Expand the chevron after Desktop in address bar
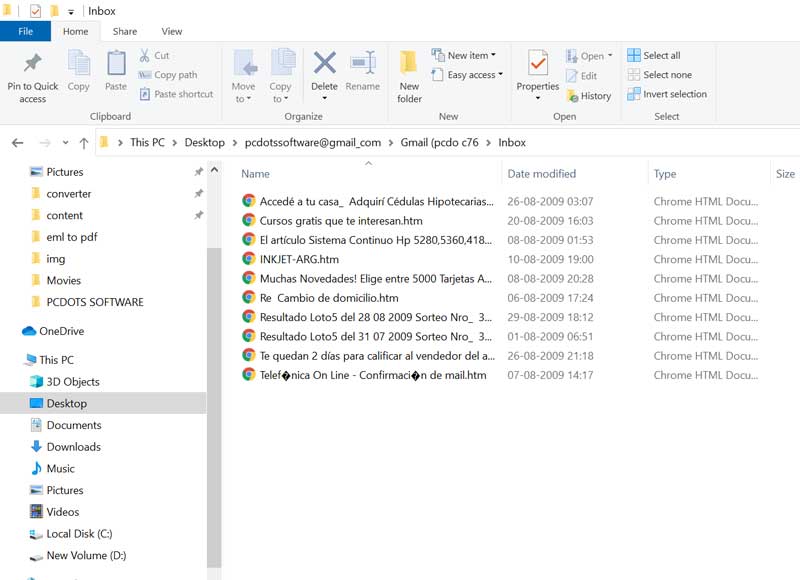 click(235, 143)
